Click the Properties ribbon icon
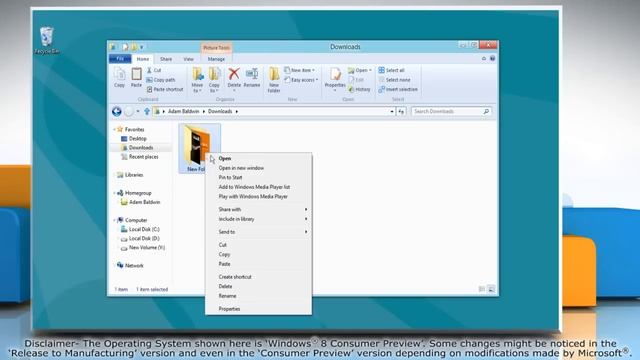The width and height of the screenshot is (640, 360). [x=335, y=78]
